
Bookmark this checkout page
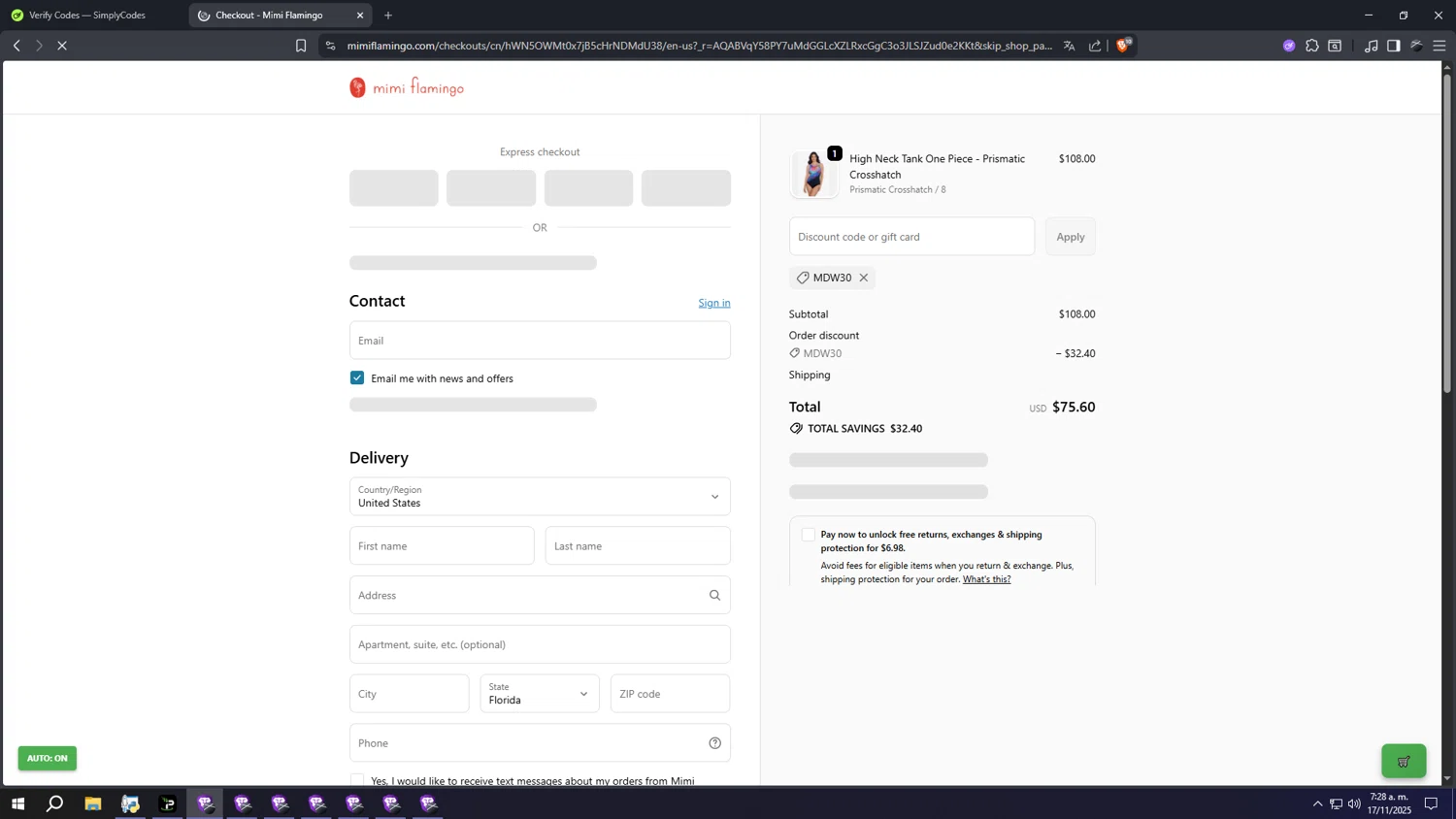click(301, 46)
